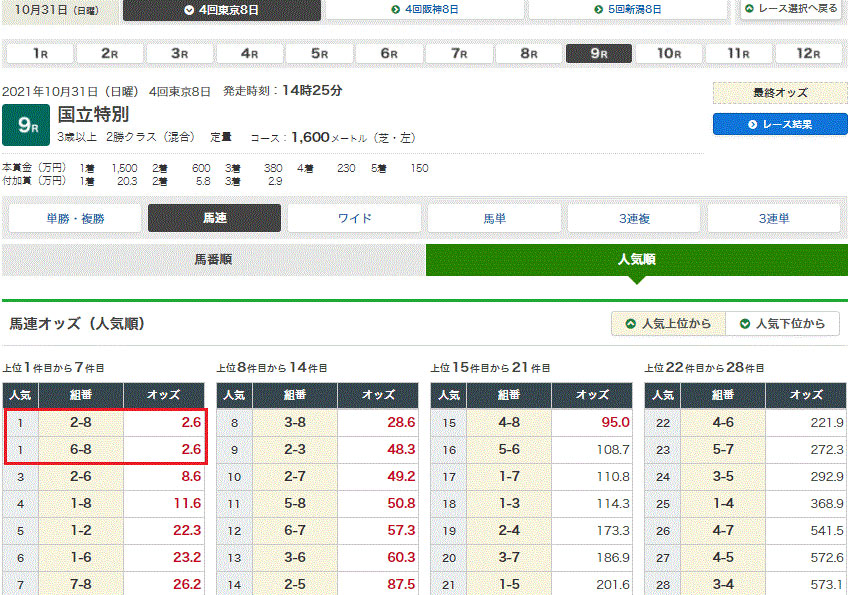Open the 4回東京8日 venue dropdown

tap(221, 10)
